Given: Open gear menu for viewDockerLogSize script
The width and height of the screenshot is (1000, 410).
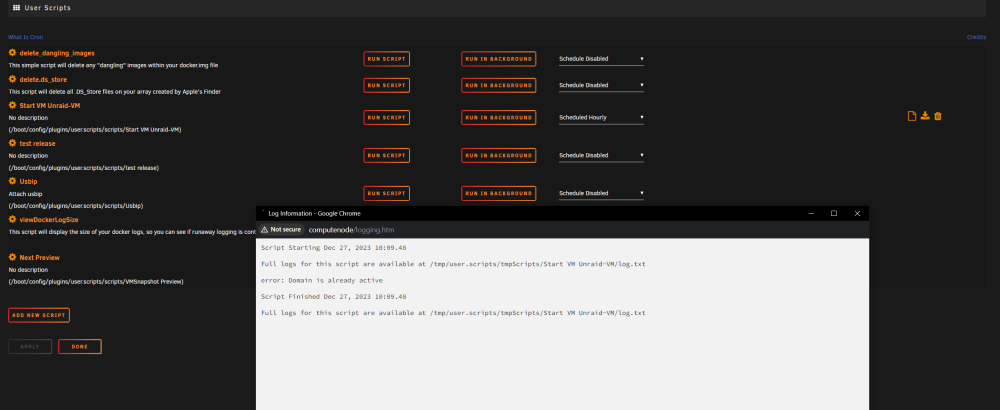Looking at the screenshot, I should (12, 219).
